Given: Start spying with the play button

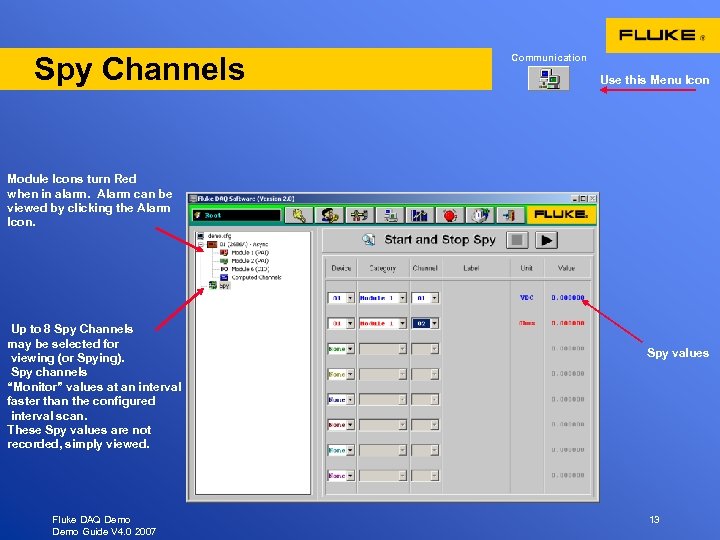Looking at the screenshot, I should (x=546, y=240).
